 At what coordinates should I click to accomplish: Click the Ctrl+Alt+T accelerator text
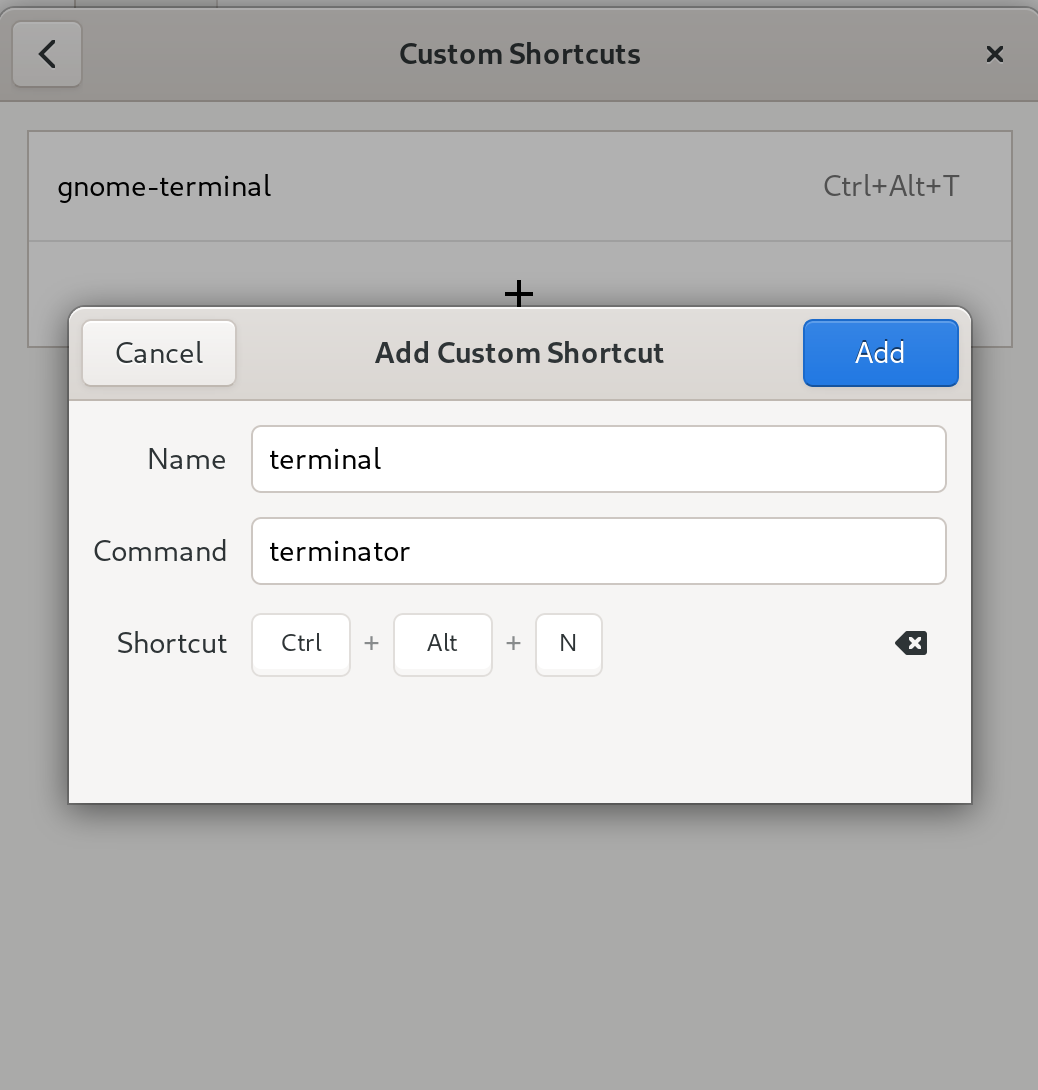(891, 186)
